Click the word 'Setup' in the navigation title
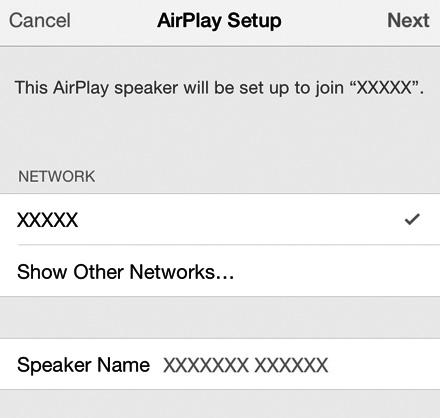The width and height of the screenshot is (440, 418). click(x=255, y=22)
